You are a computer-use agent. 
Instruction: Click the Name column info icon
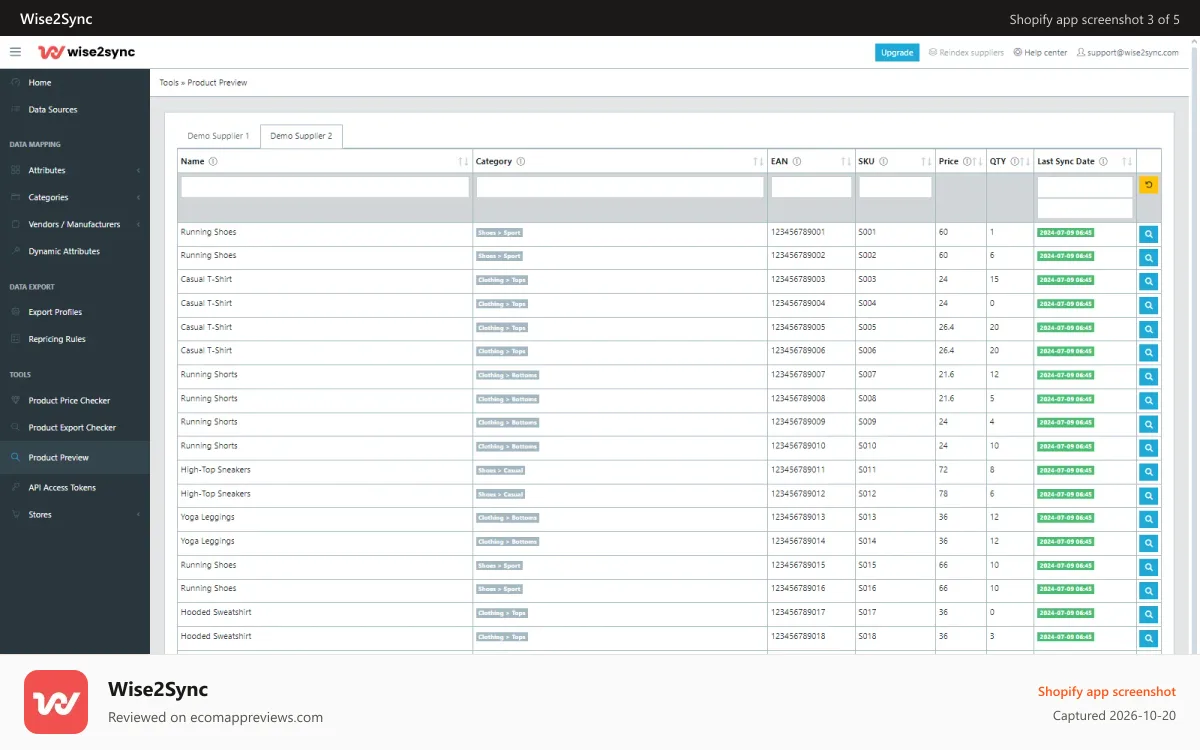pos(213,161)
